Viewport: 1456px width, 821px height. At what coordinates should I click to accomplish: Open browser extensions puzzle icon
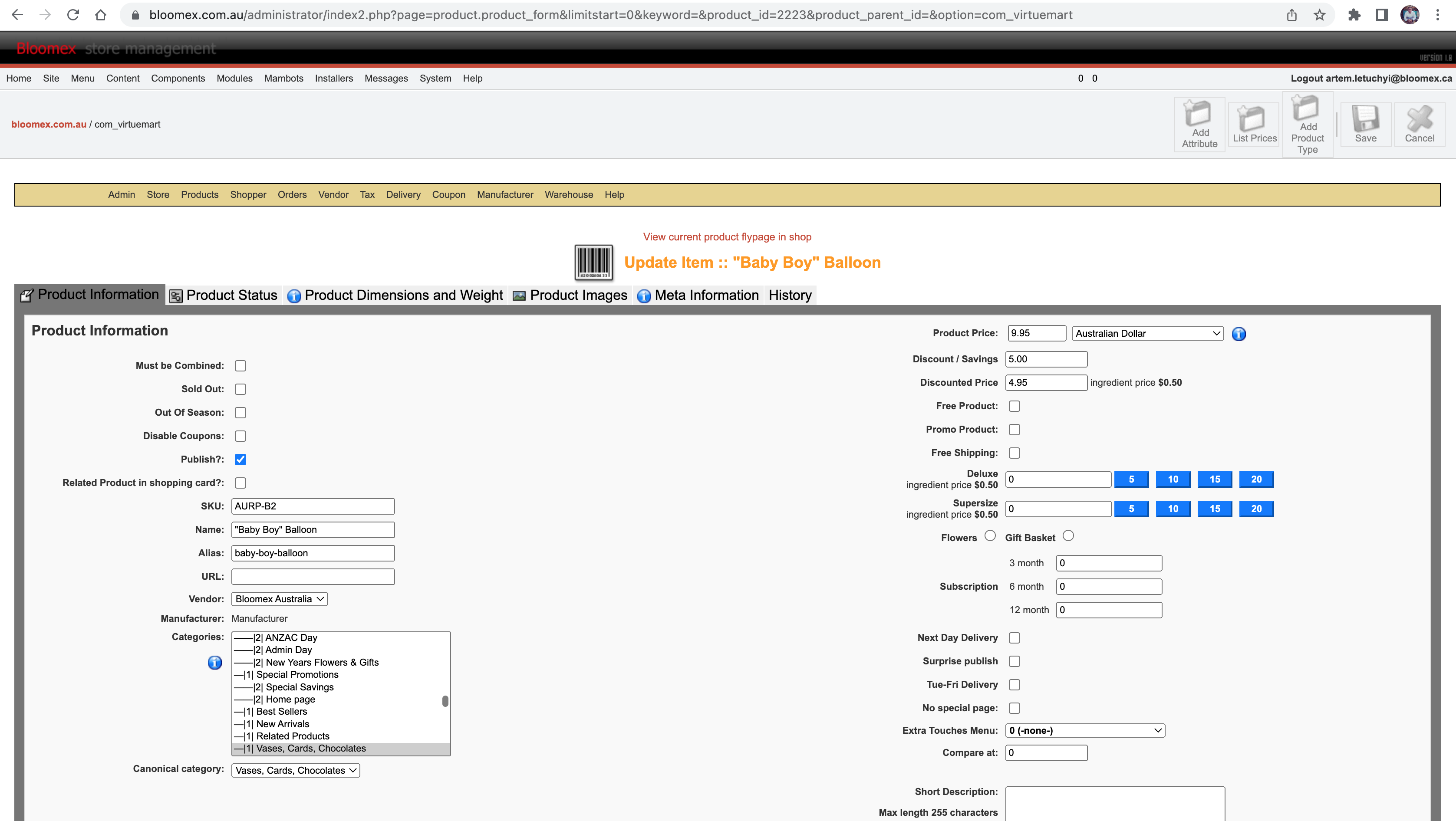click(1354, 15)
